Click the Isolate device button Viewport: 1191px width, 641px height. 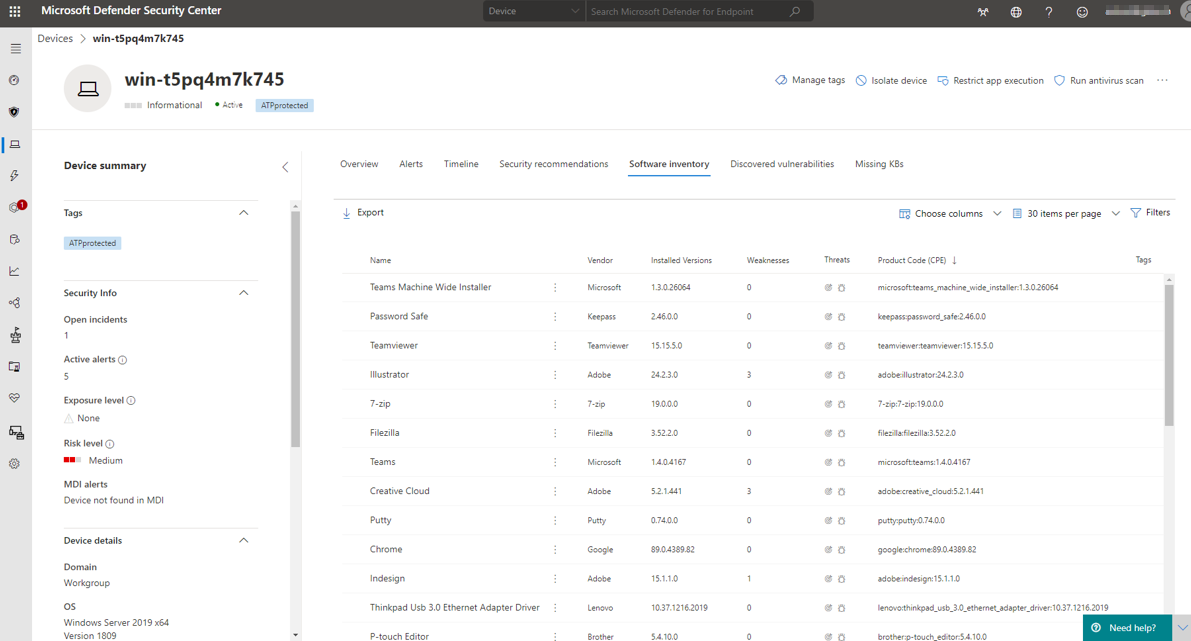click(890, 80)
